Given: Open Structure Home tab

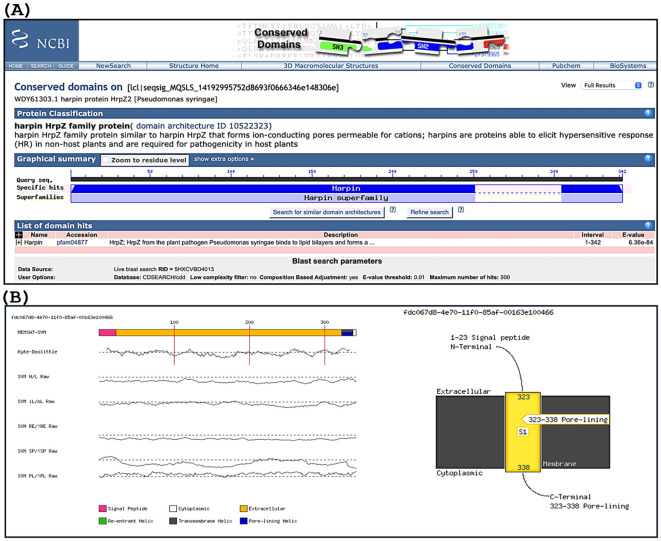Looking at the screenshot, I should coord(194,66).
